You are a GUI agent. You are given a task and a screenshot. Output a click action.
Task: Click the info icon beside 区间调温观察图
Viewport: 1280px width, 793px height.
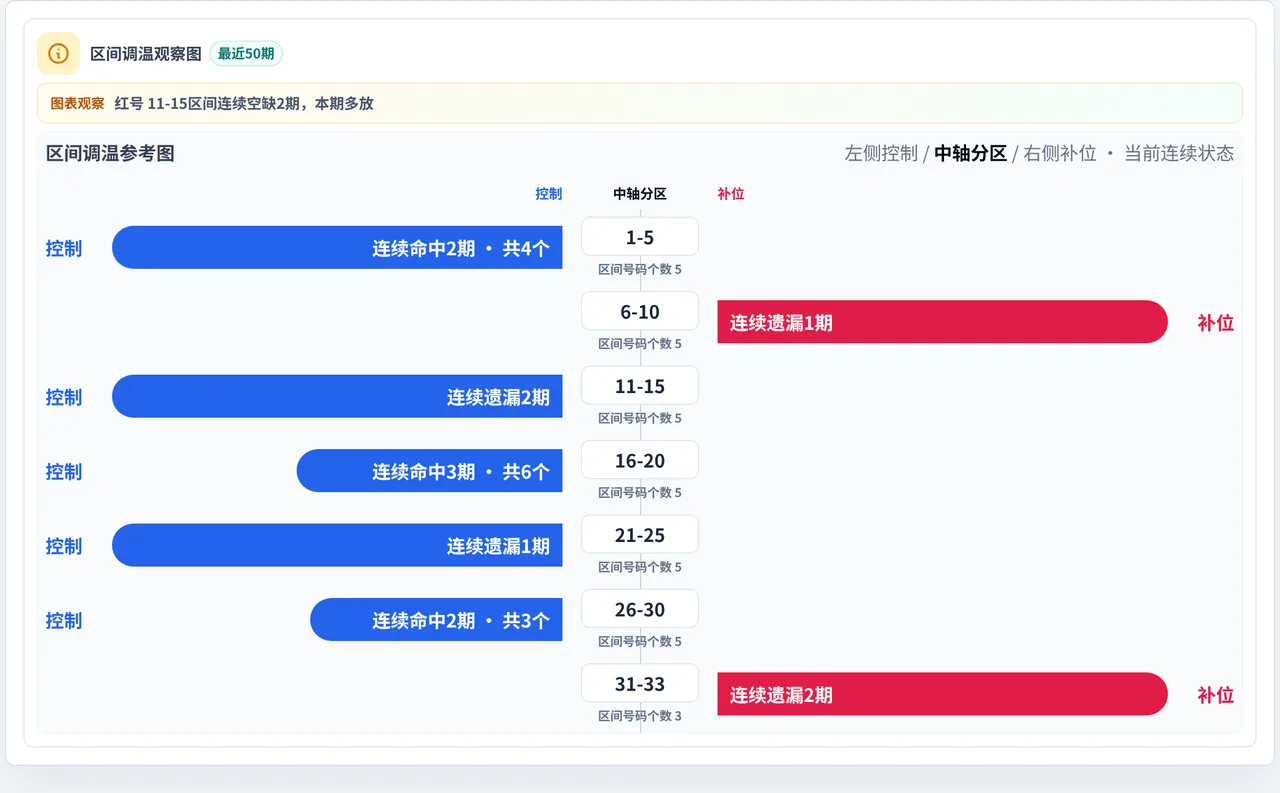pyautogui.click(x=58, y=53)
